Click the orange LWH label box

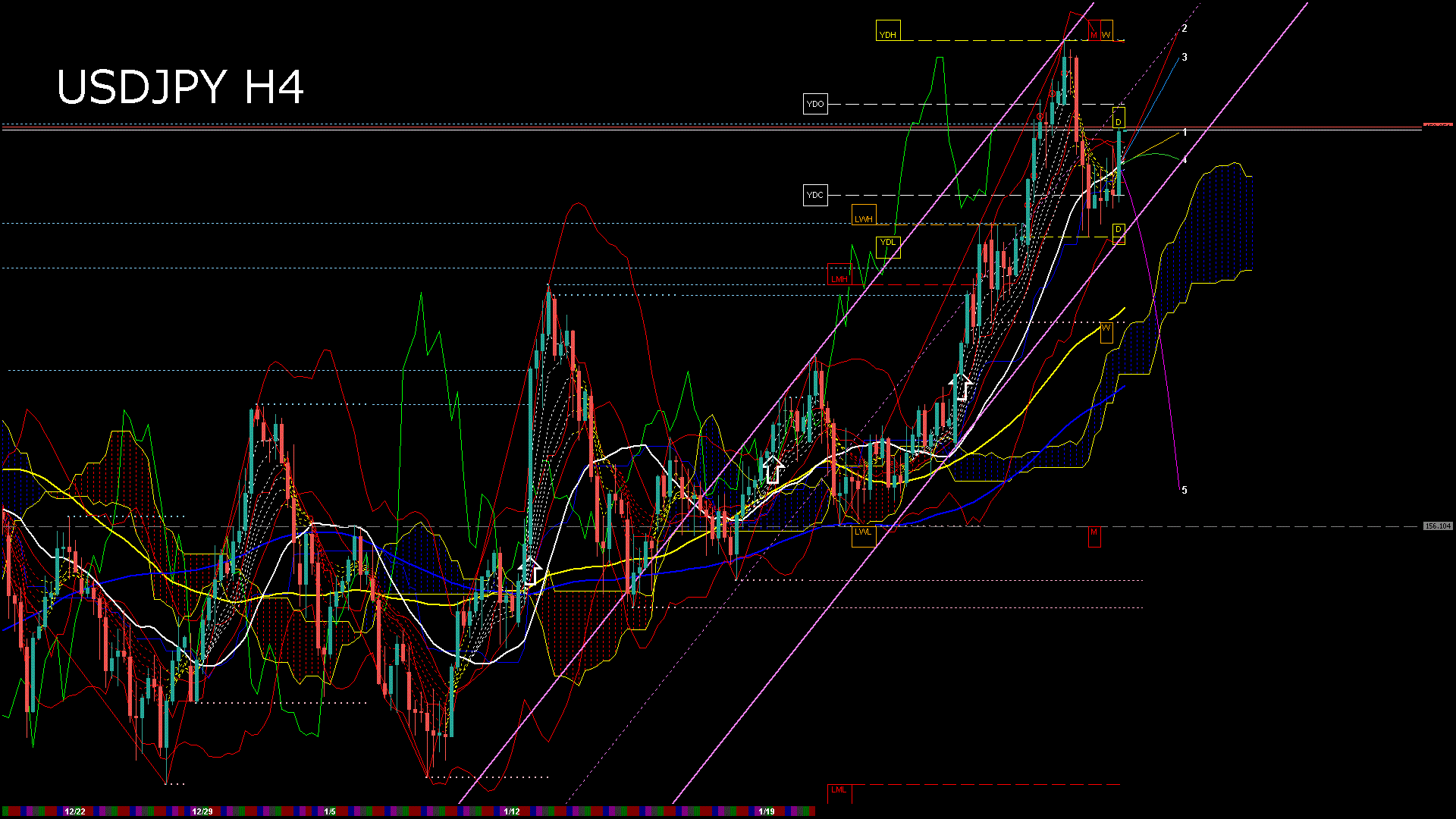tap(864, 215)
